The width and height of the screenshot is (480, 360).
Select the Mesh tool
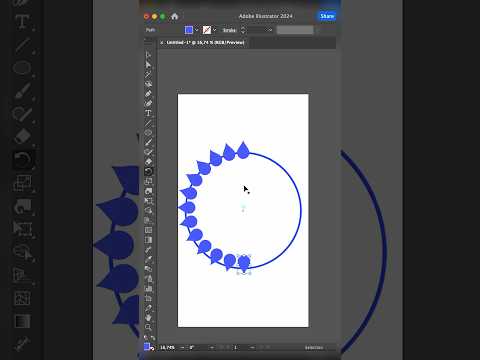pyautogui.click(x=148, y=230)
